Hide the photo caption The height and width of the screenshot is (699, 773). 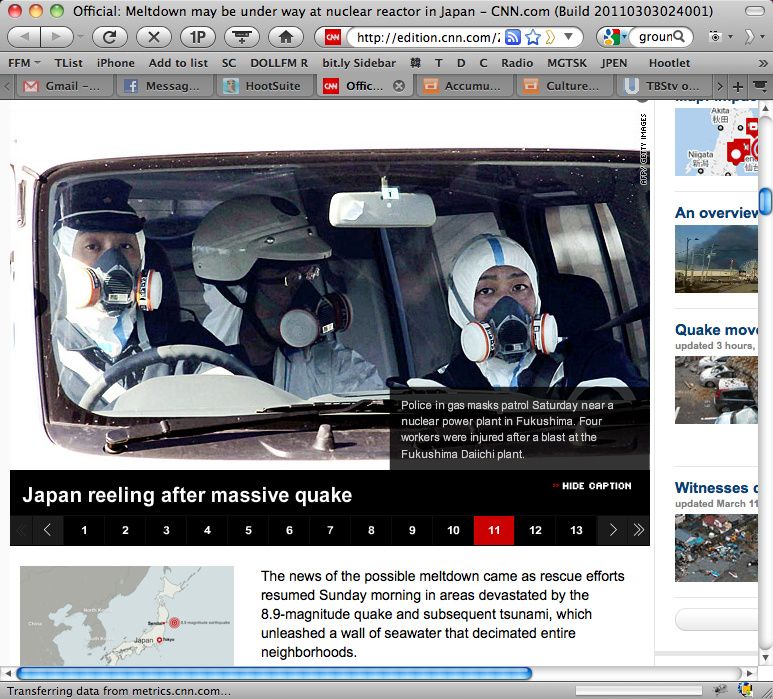click(x=592, y=486)
